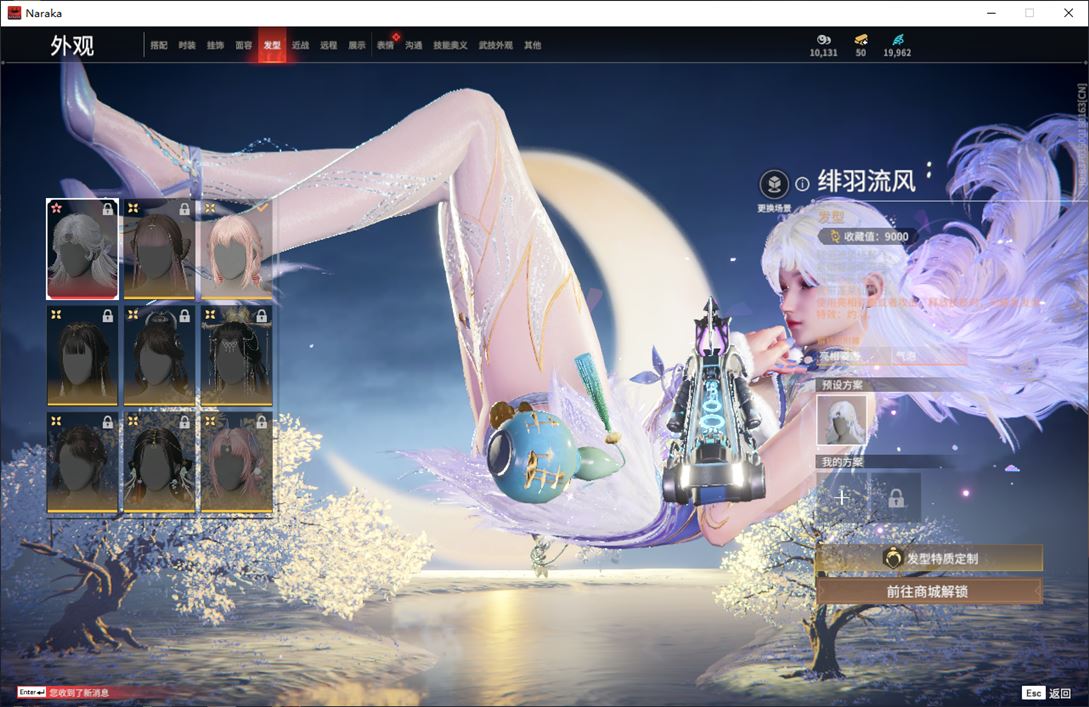Click the locked scheme slot under 我的方案
This screenshot has width=1089, height=707.
[896, 497]
